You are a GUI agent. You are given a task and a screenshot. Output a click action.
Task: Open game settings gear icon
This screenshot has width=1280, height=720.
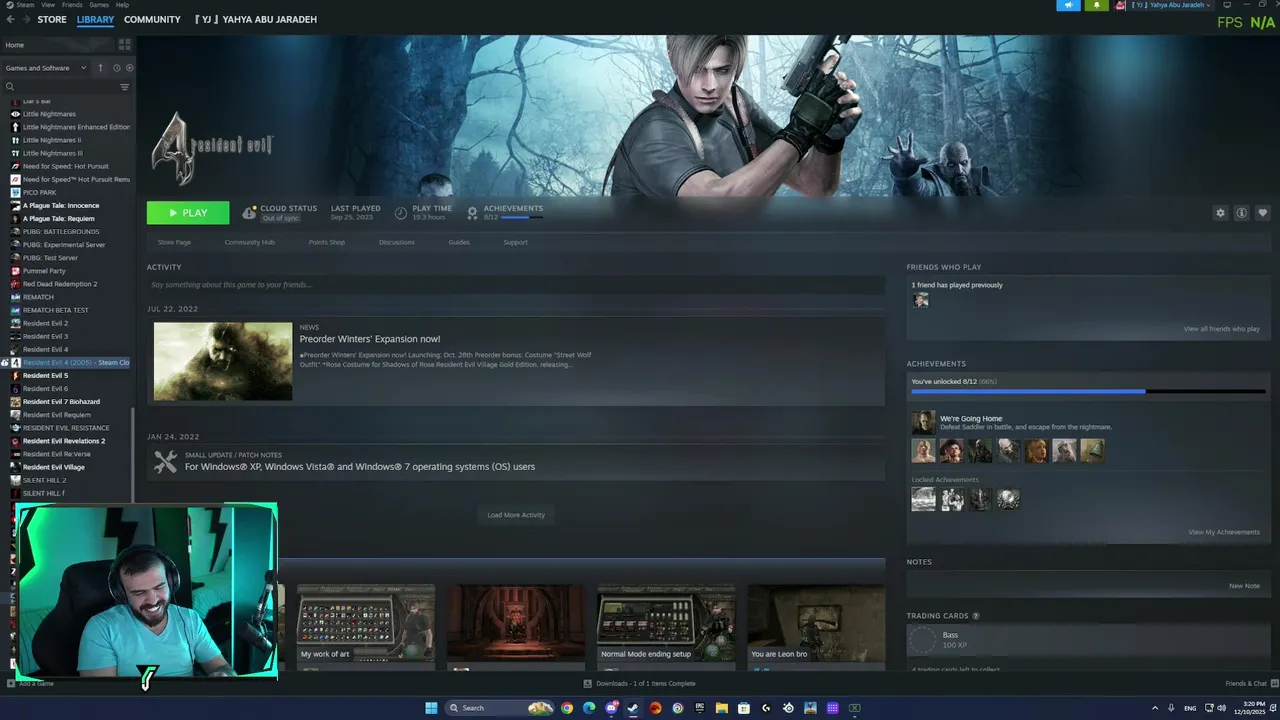[x=1220, y=213]
